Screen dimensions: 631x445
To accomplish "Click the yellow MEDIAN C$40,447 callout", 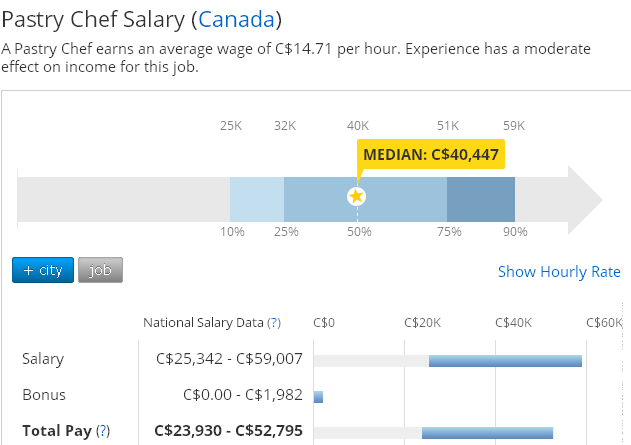I will pos(430,155).
